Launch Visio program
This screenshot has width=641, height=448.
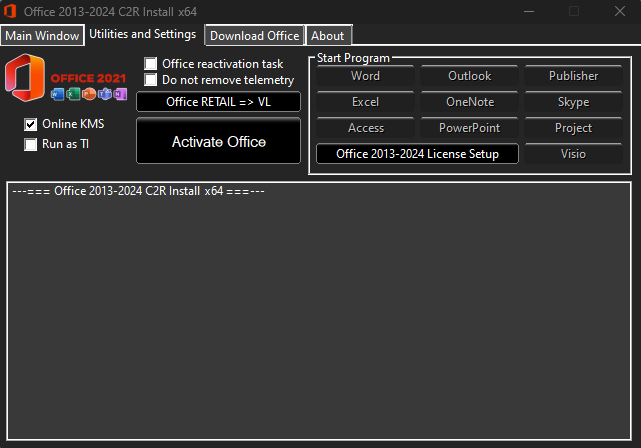click(574, 154)
